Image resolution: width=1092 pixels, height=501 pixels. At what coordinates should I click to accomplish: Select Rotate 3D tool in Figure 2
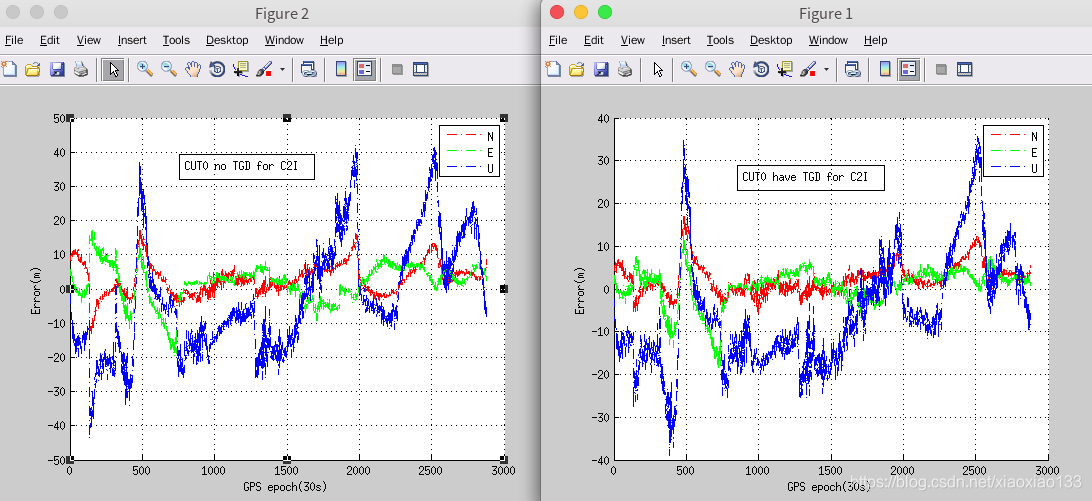point(217,69)
